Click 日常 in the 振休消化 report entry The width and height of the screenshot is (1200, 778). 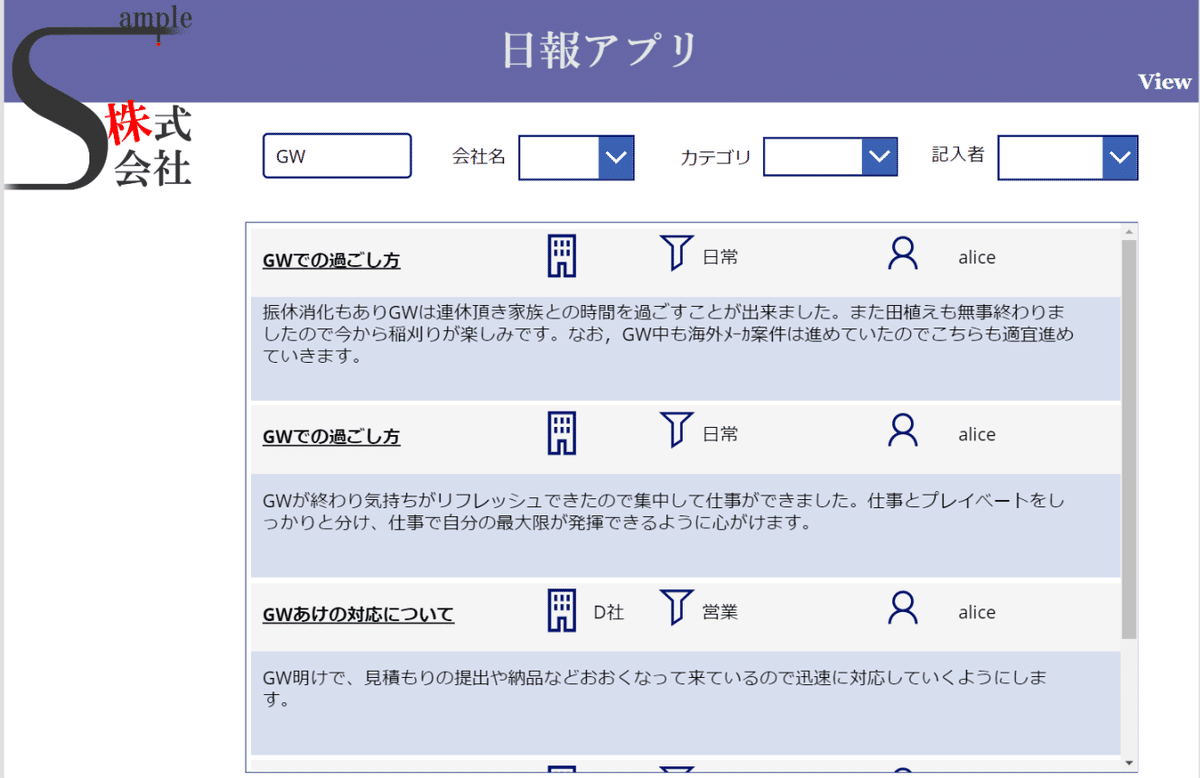(x=720, y=257)
